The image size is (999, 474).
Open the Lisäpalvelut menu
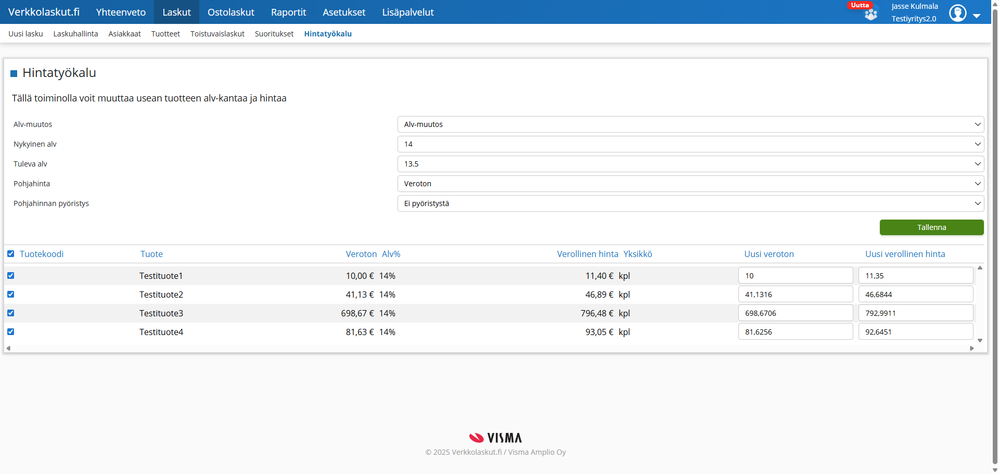tap(408, 12)
